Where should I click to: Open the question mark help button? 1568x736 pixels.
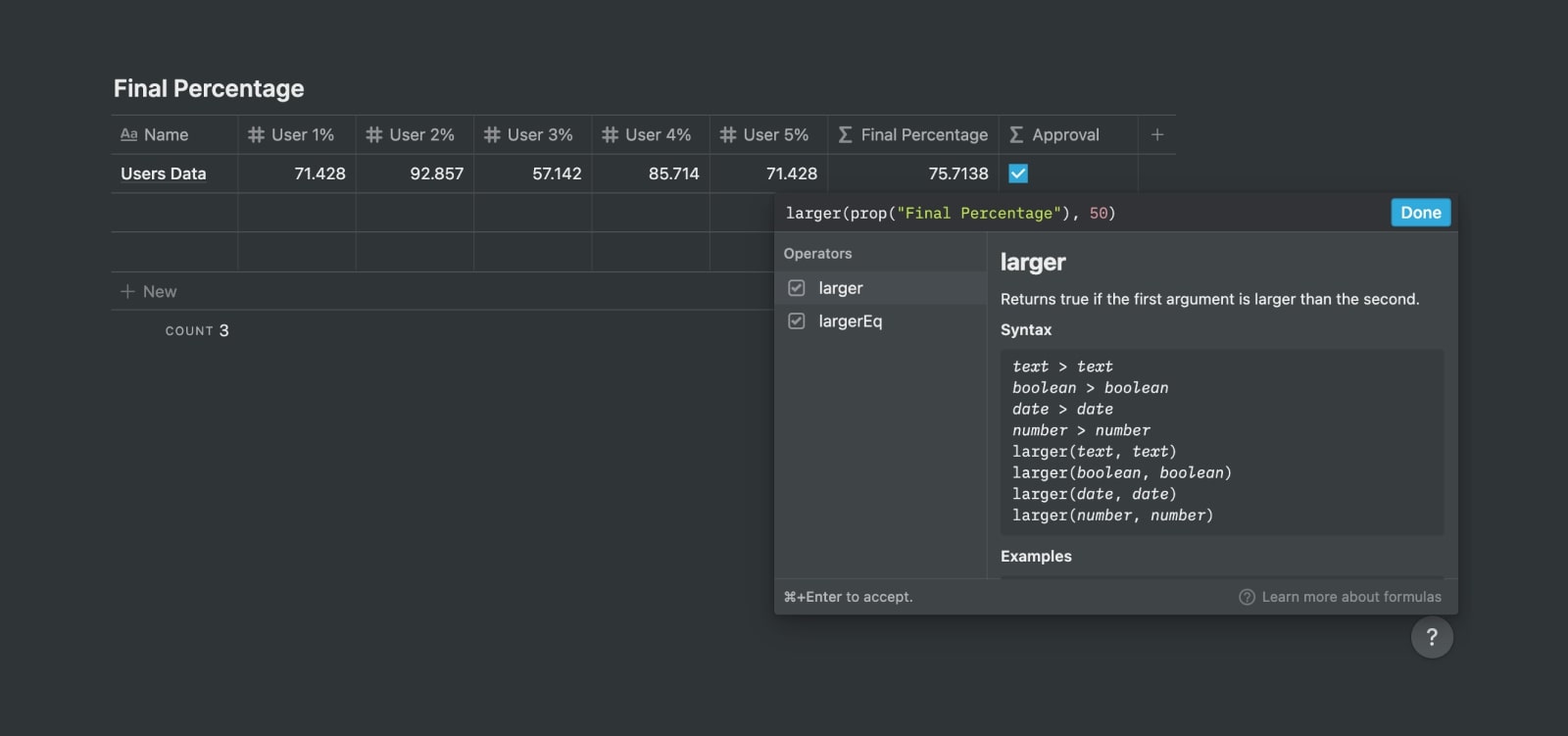pyautogui.click(x=1432, y=637)
